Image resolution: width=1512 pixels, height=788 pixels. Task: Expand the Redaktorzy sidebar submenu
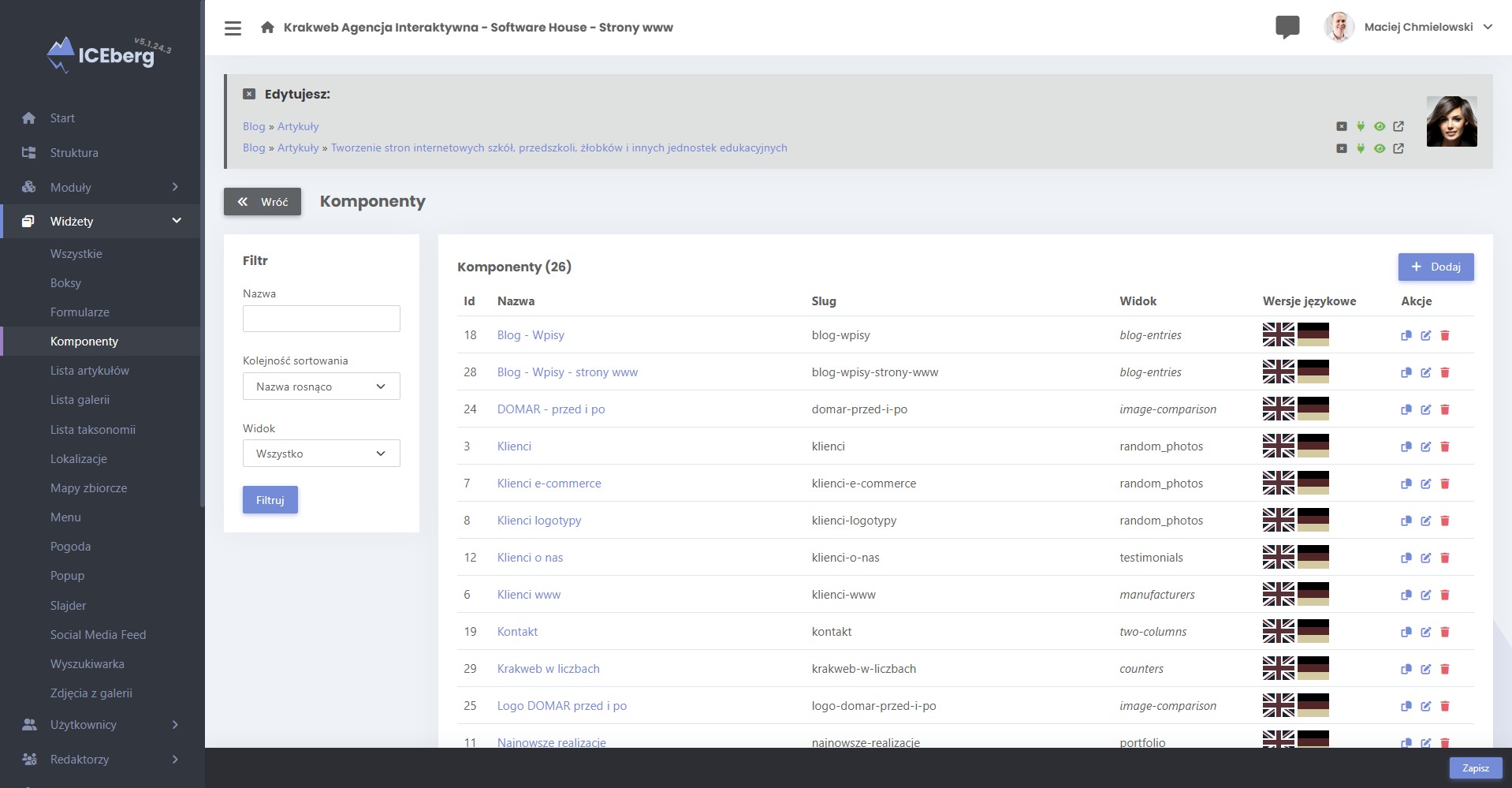point(175,759)
